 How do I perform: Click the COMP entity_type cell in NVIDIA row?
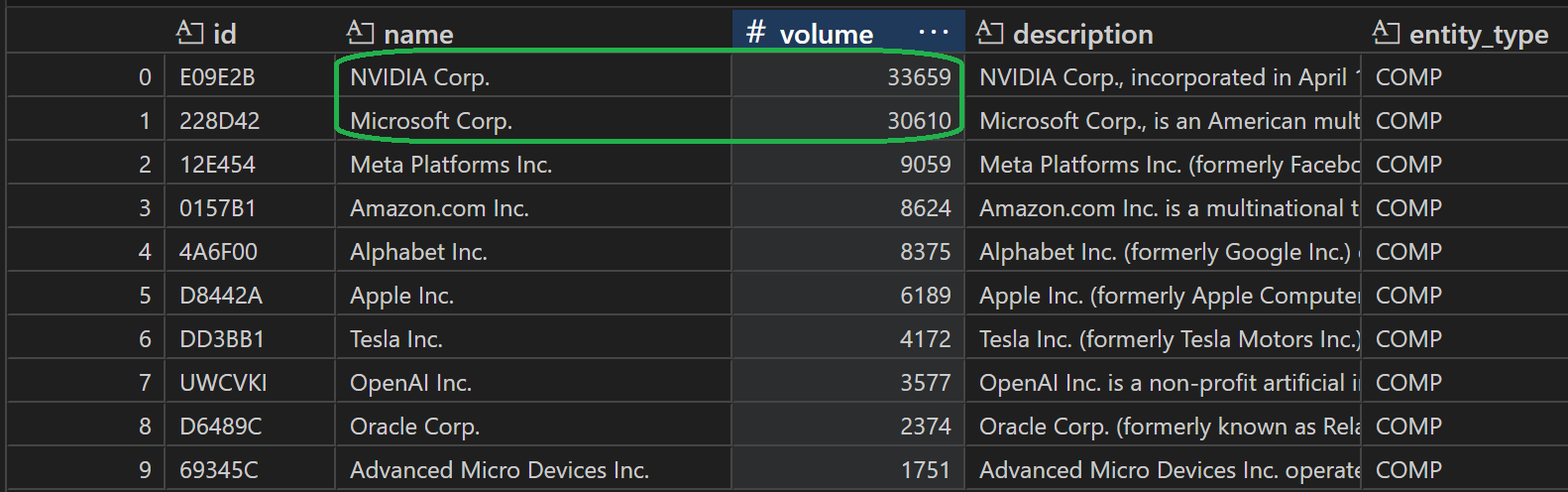click(x=1465, y=77)
